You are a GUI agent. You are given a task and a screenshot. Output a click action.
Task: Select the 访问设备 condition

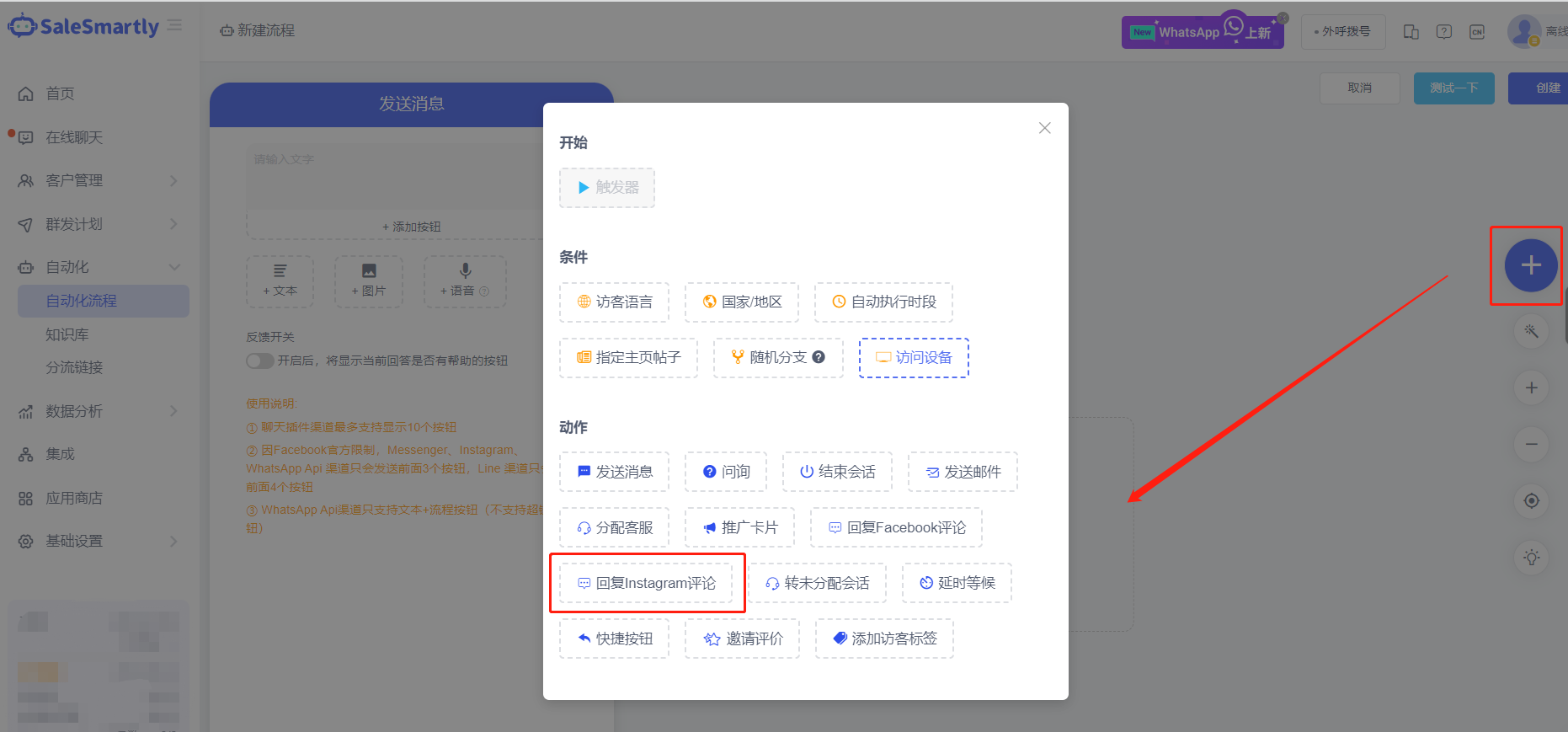(914, 357)
